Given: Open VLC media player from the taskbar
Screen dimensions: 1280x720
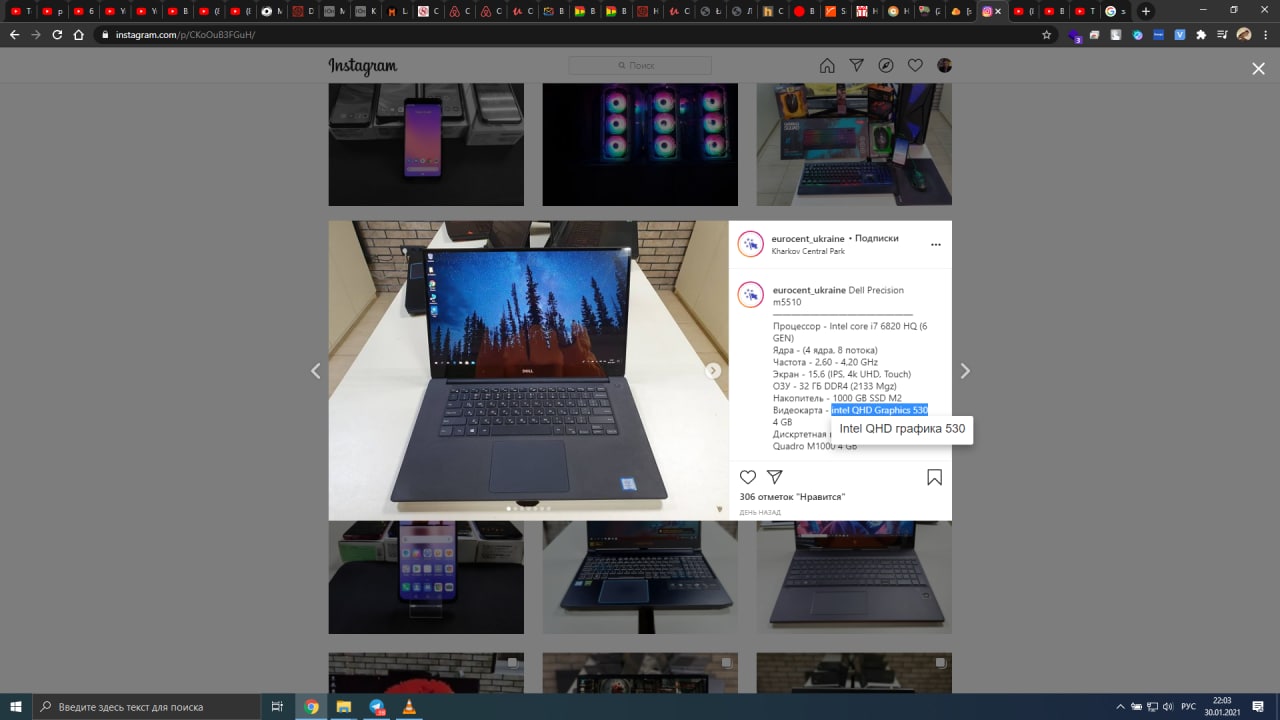Looking at the screenshot, I should pyautogui.click(x=408, y=707).
